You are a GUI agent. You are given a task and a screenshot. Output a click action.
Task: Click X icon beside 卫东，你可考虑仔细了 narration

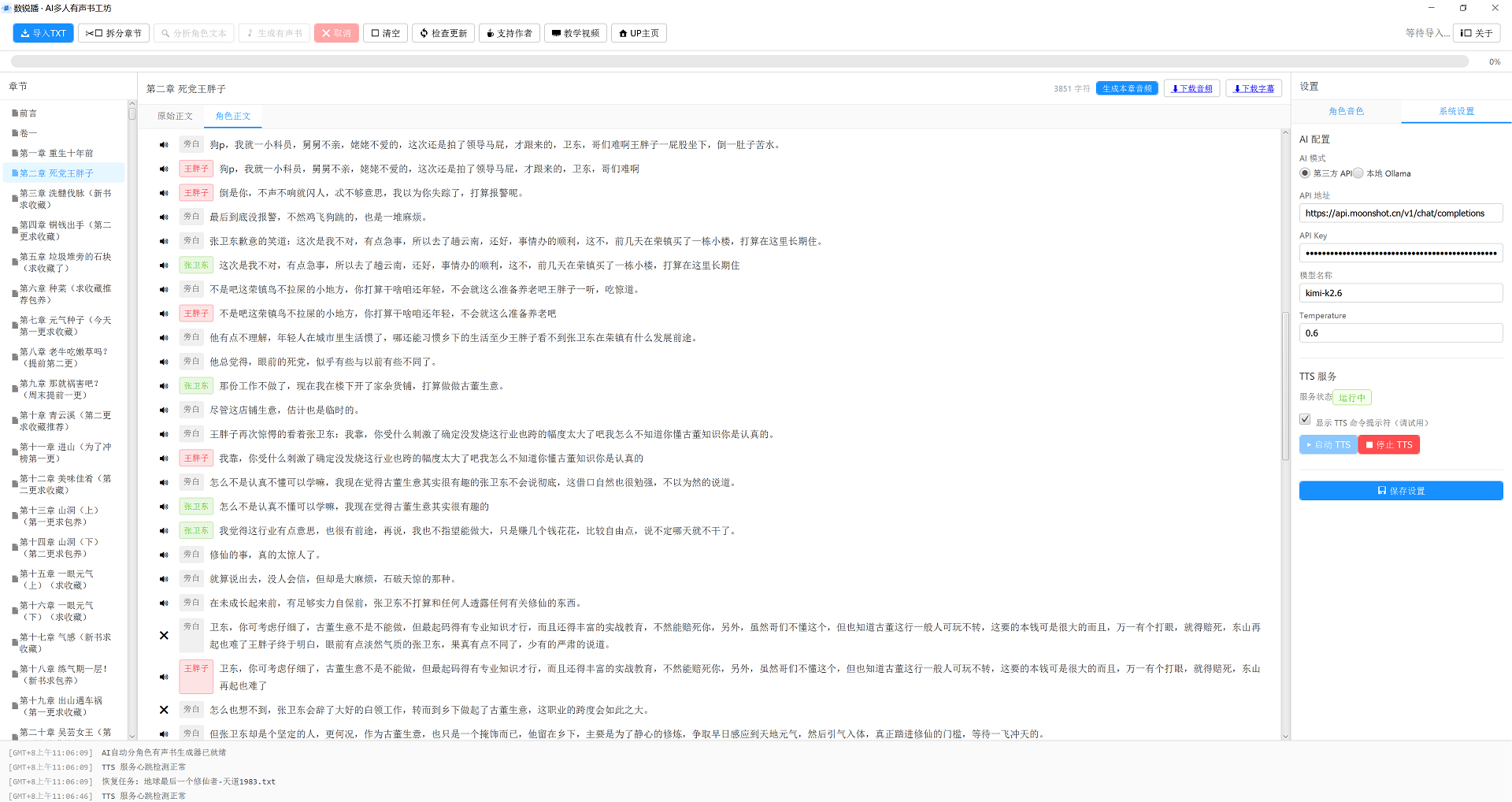click(164, 636)
